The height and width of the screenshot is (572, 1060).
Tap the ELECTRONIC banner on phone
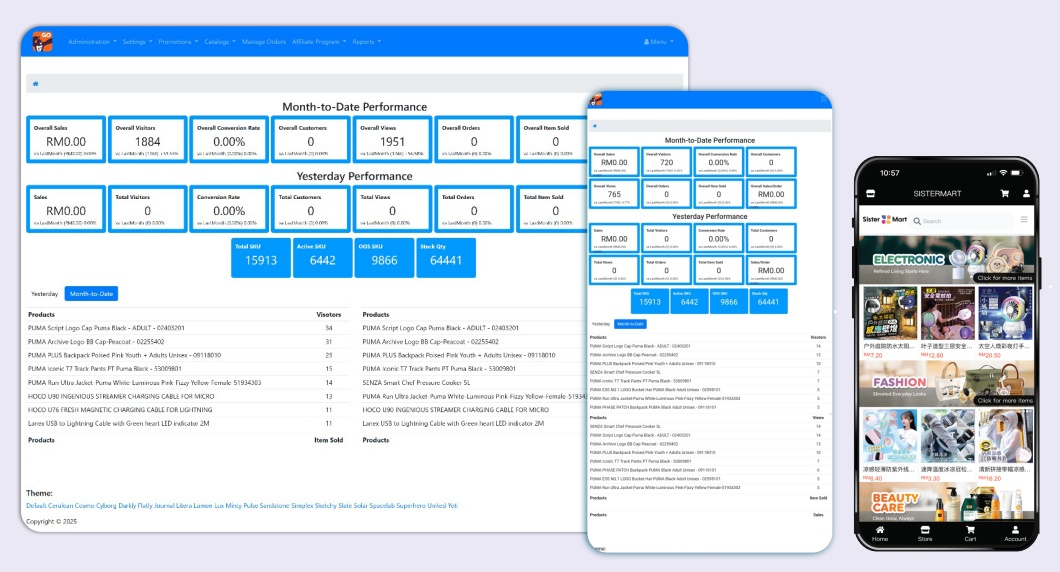(x=946, y=260)
